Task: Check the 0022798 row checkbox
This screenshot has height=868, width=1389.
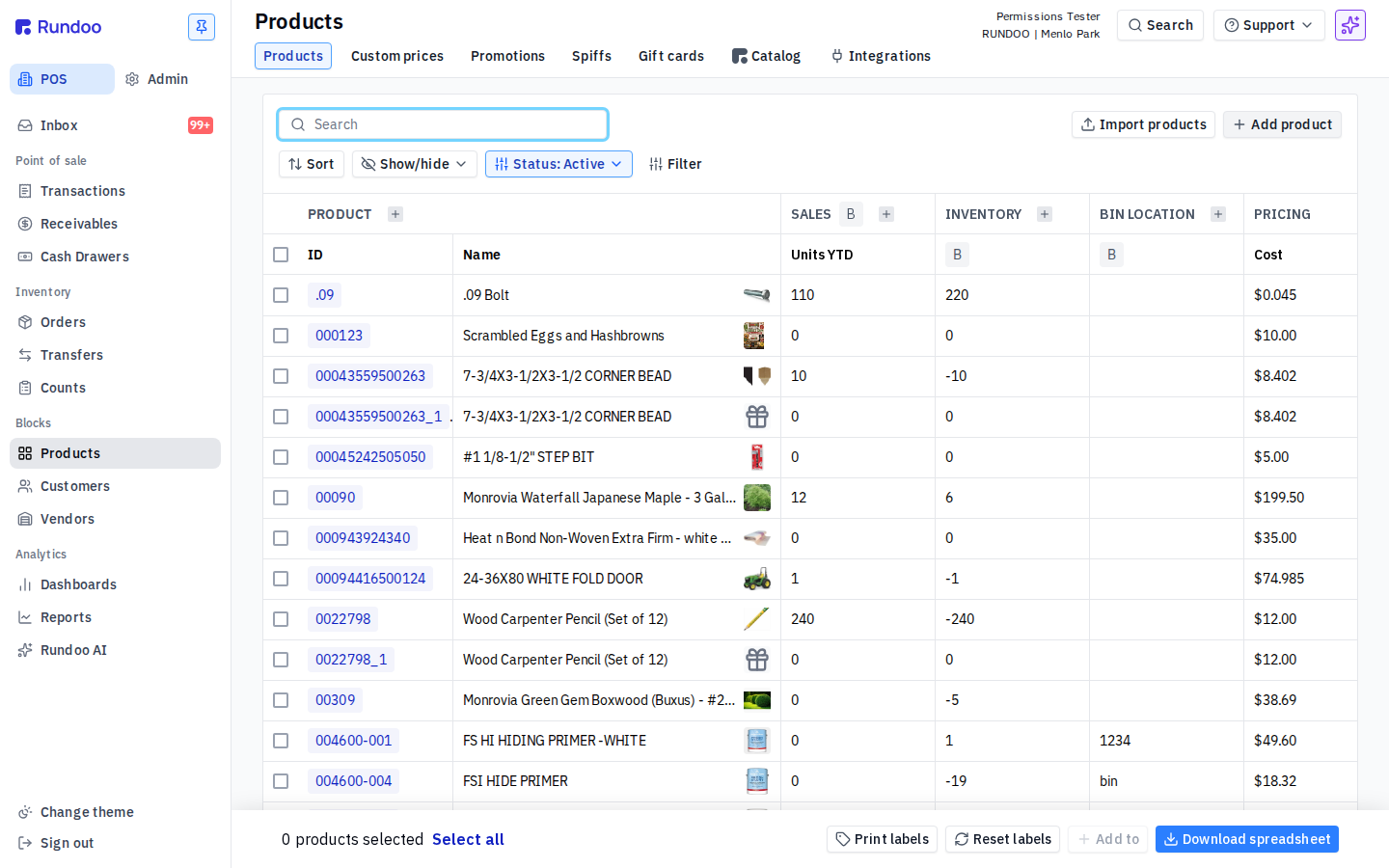Action: coord(281,619)
